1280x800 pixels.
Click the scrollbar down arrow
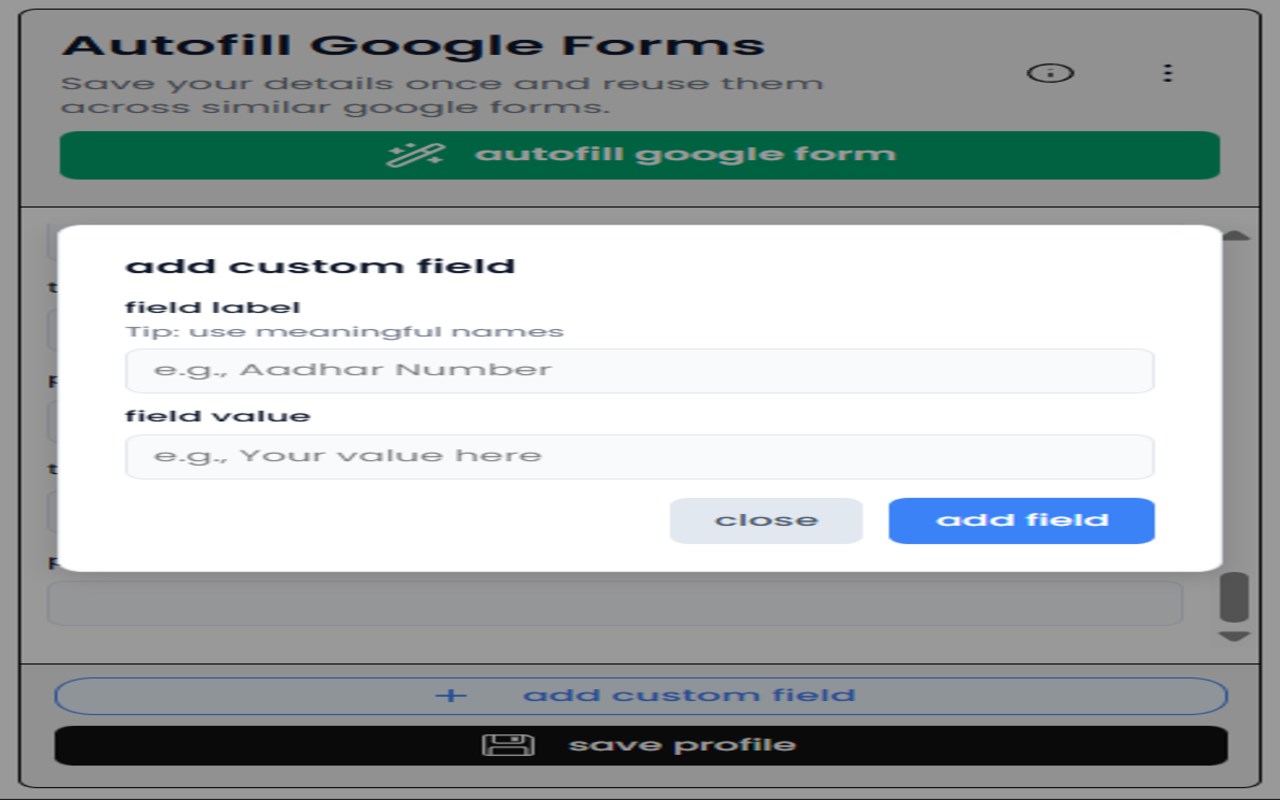coord(1235,637)
